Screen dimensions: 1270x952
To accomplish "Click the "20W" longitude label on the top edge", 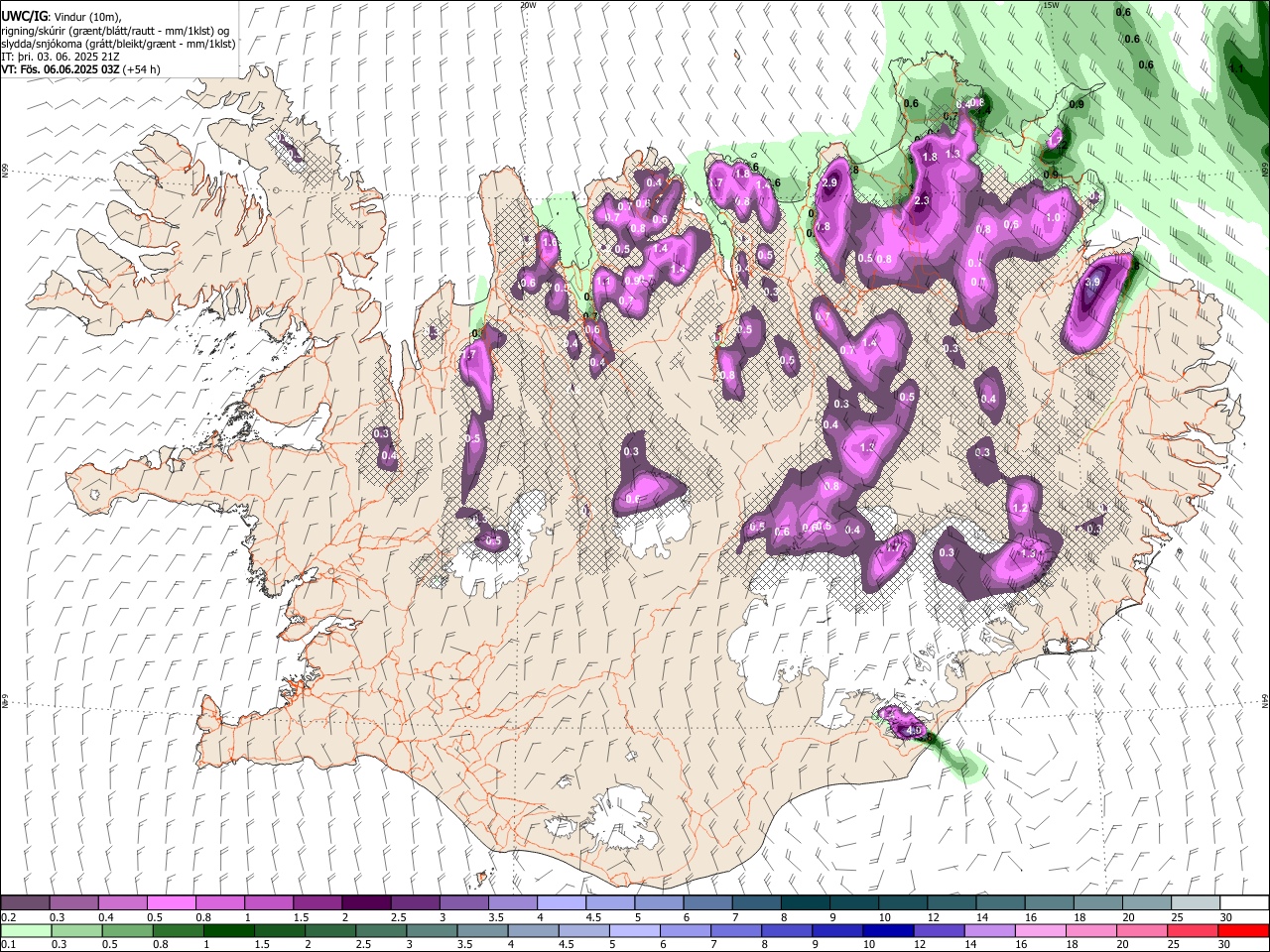I will point(528,5).
